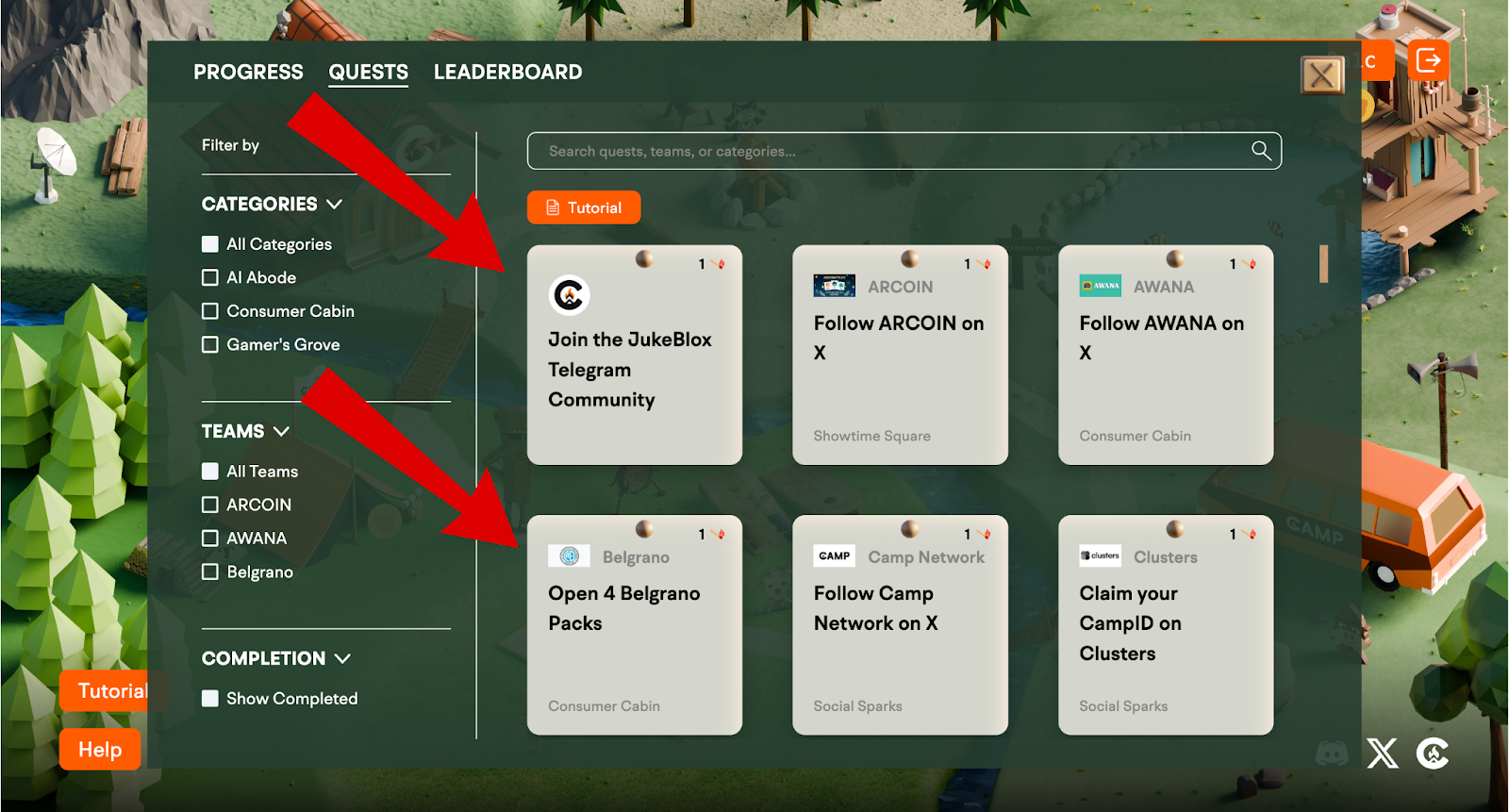Check the Belgrano team checkbox
Screen dimensions: 1509x812
point(210,572)
